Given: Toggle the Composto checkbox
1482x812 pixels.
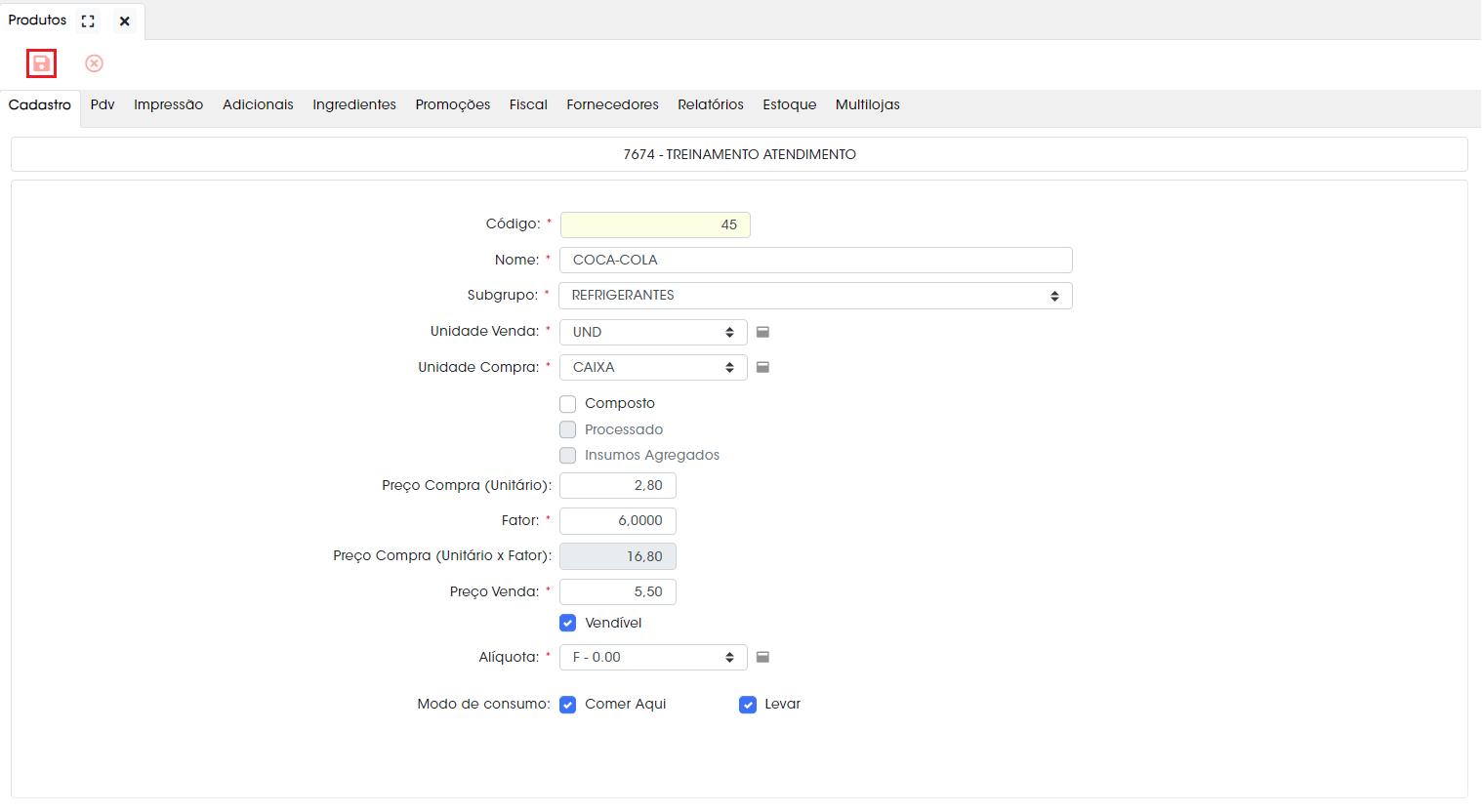Looking at the screenshot, I should pyautogui.click(x=567, y=404).
